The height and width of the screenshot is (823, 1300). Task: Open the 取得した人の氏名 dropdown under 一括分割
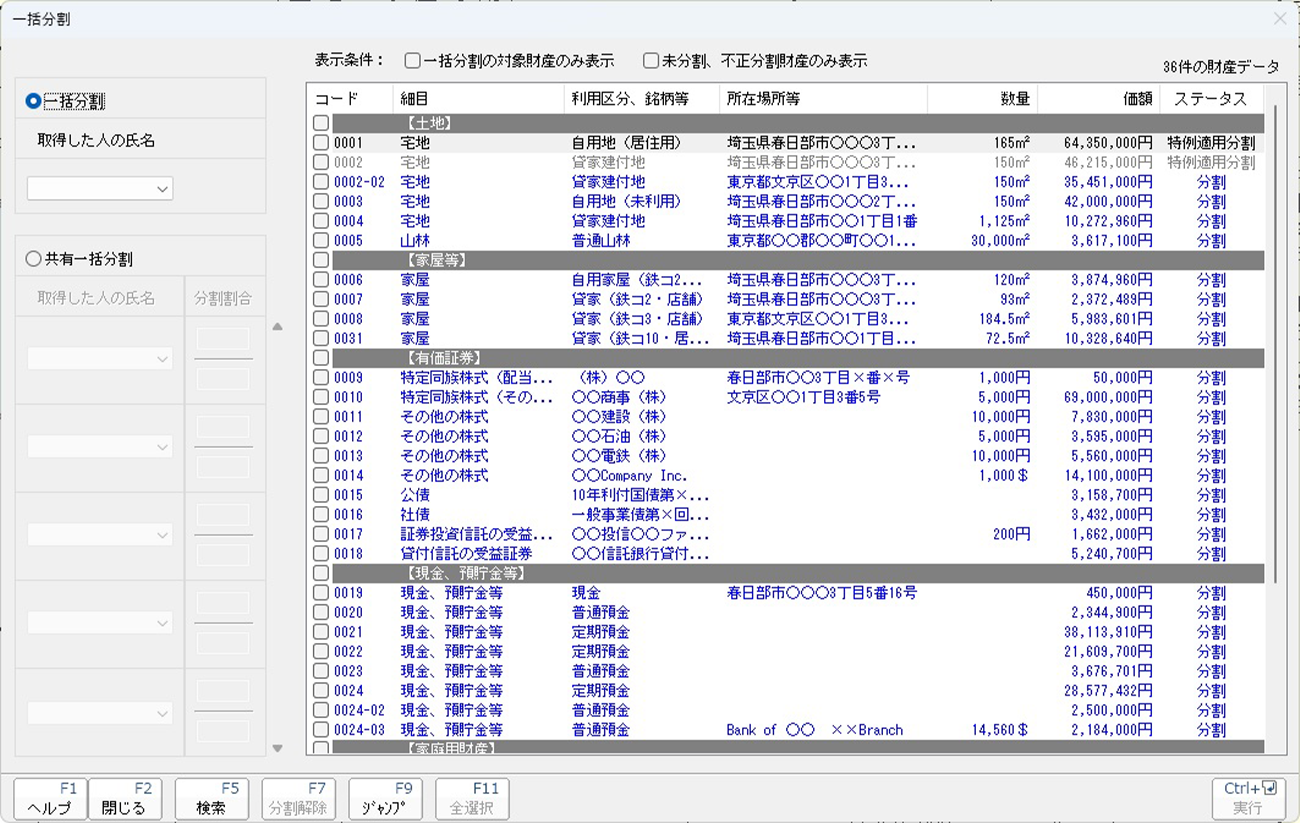point(100,188)
